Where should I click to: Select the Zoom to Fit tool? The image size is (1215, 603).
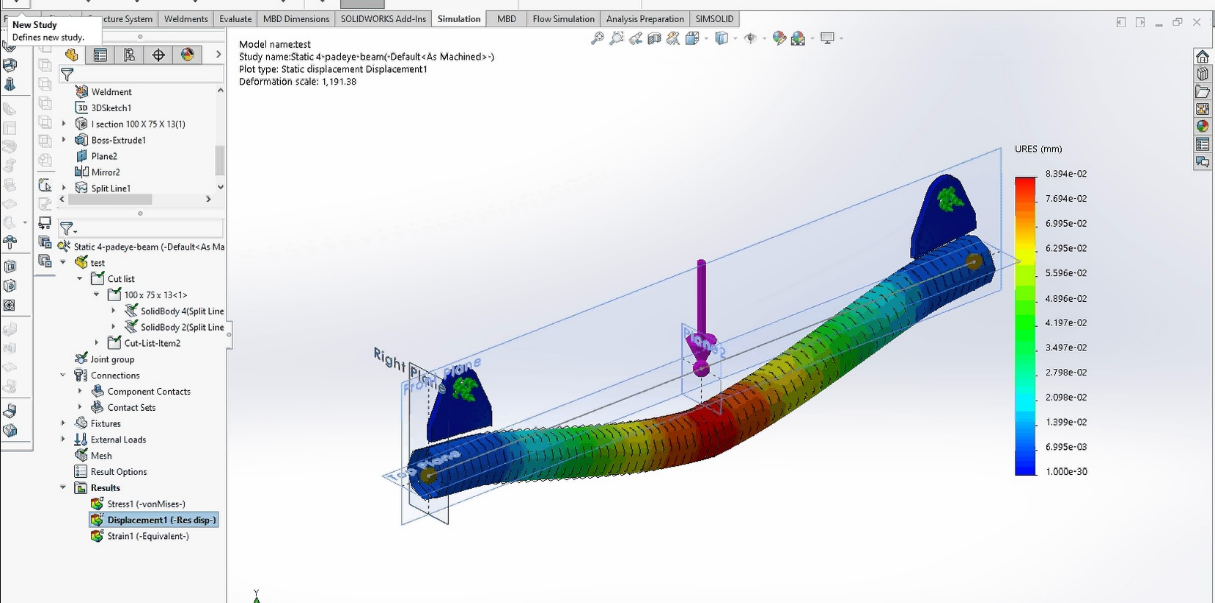pyautogui.click(x=597, y=37)
